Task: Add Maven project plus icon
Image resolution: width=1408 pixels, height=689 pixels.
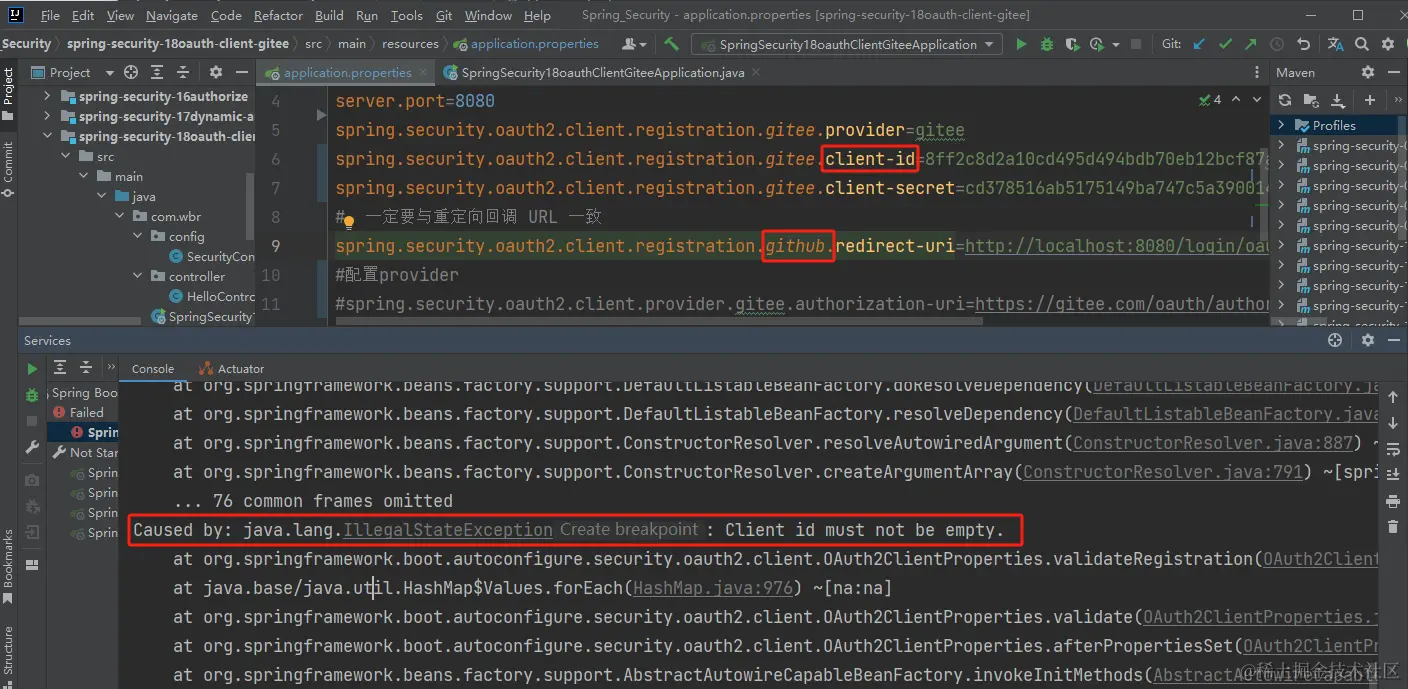Action: pos(1370,100)
